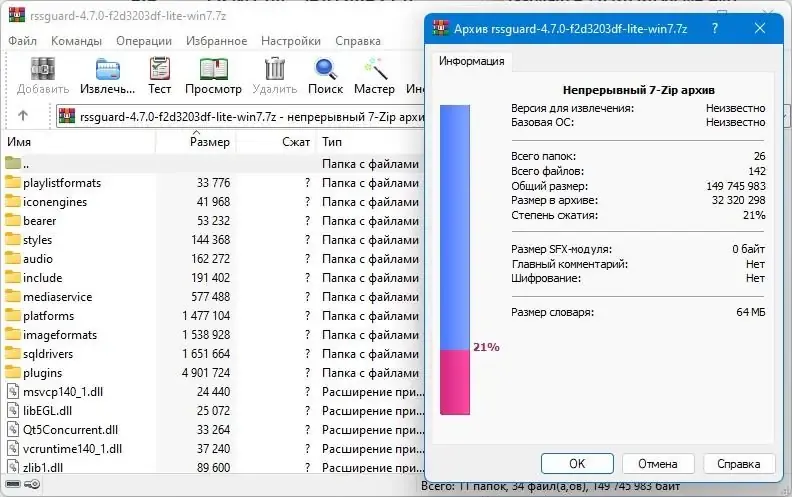Select the zlib1.dll file name
This screenshot has width=792, height=497.
pos(43,468)
